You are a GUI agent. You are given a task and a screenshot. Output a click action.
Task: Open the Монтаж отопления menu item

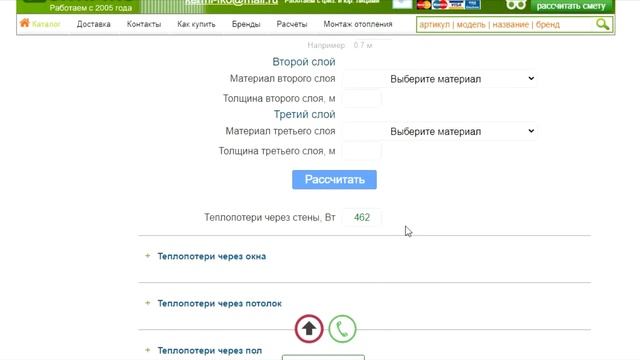click(358, 24)
